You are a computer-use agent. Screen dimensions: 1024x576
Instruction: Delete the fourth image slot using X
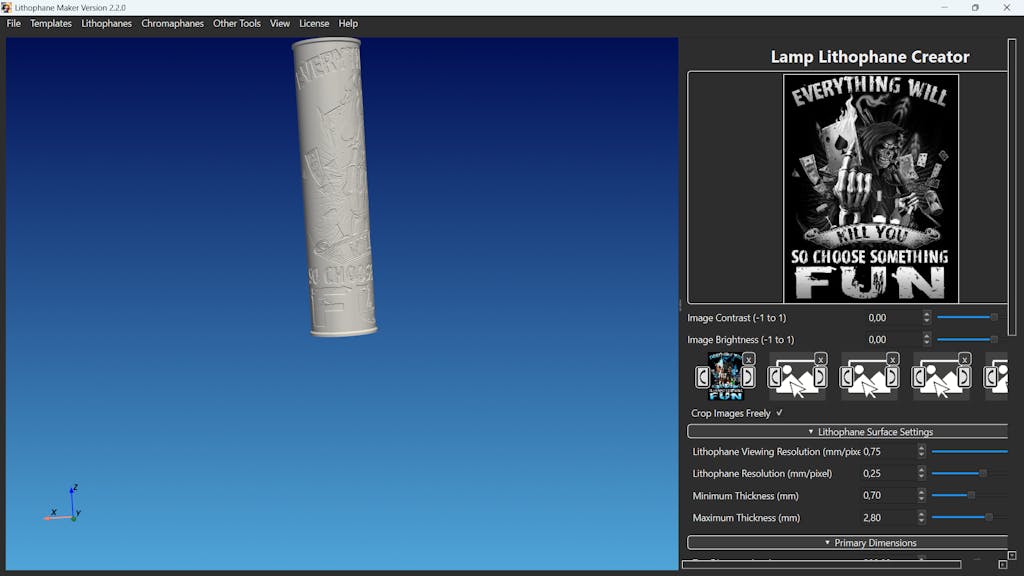tap(965, 359)
